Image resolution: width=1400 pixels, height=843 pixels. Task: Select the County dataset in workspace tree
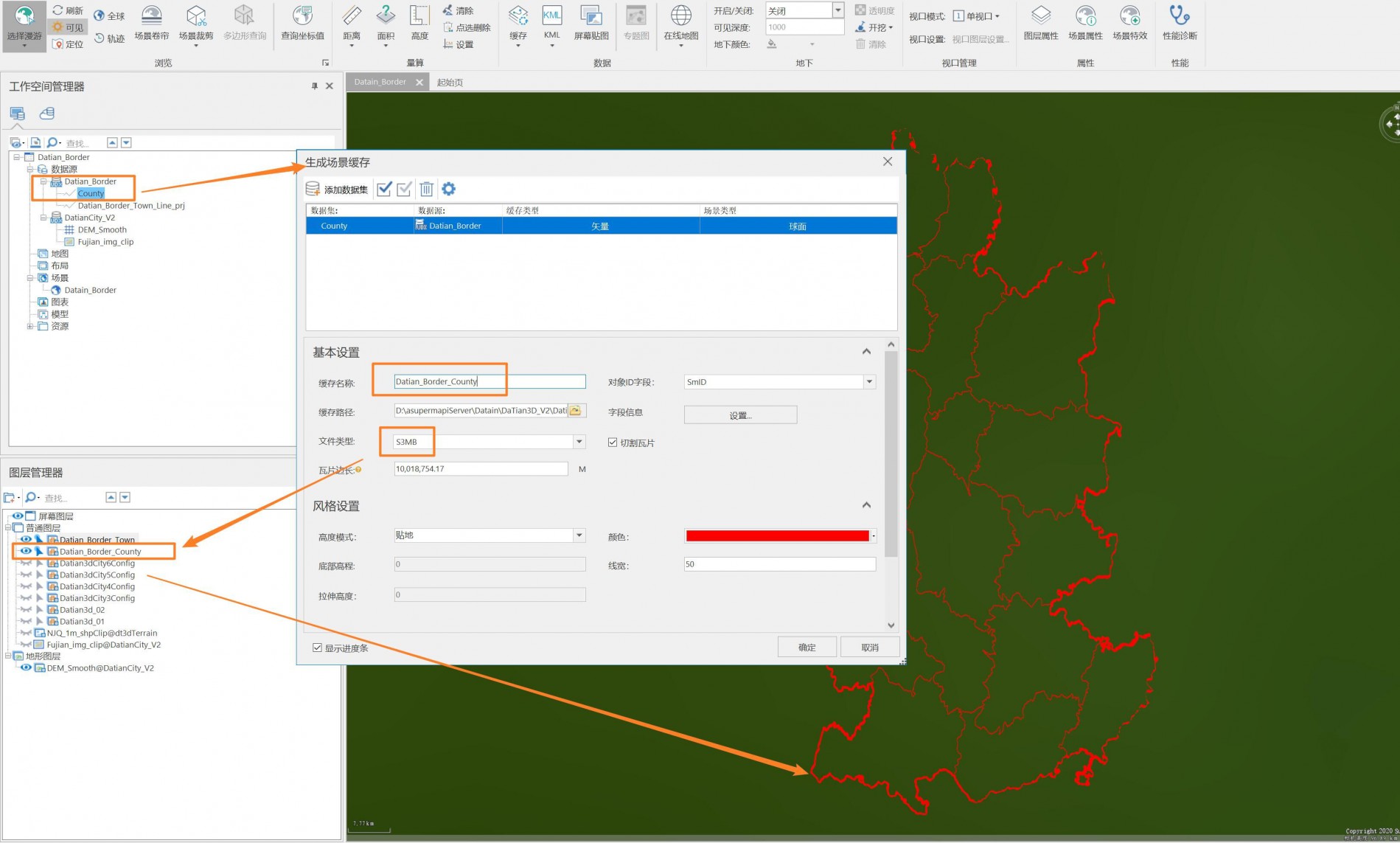(x=91, y=193)
